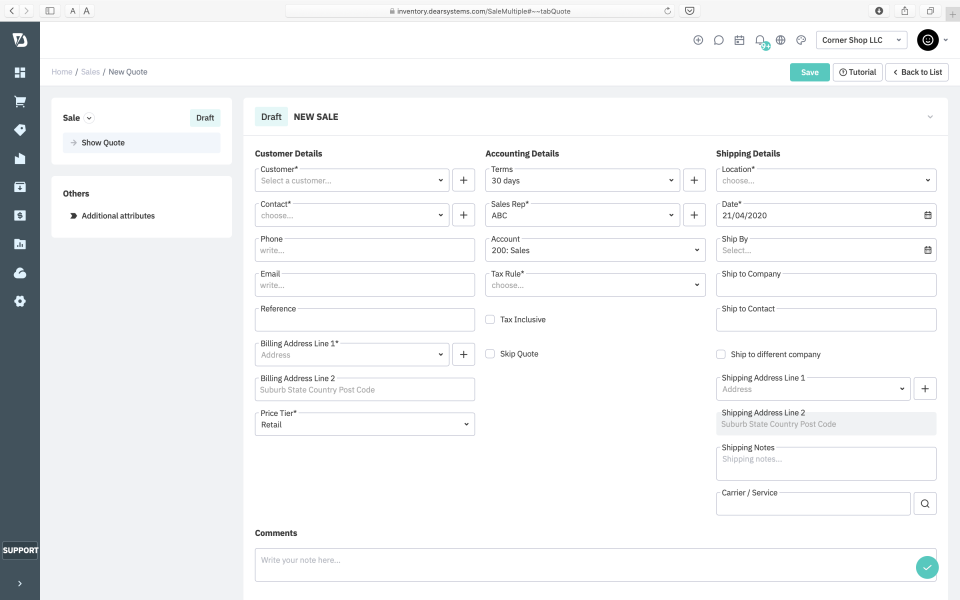This screenshot has height=600, width=960.
Task: Click the price tag icon in sidebar
Action: point(20,130)
